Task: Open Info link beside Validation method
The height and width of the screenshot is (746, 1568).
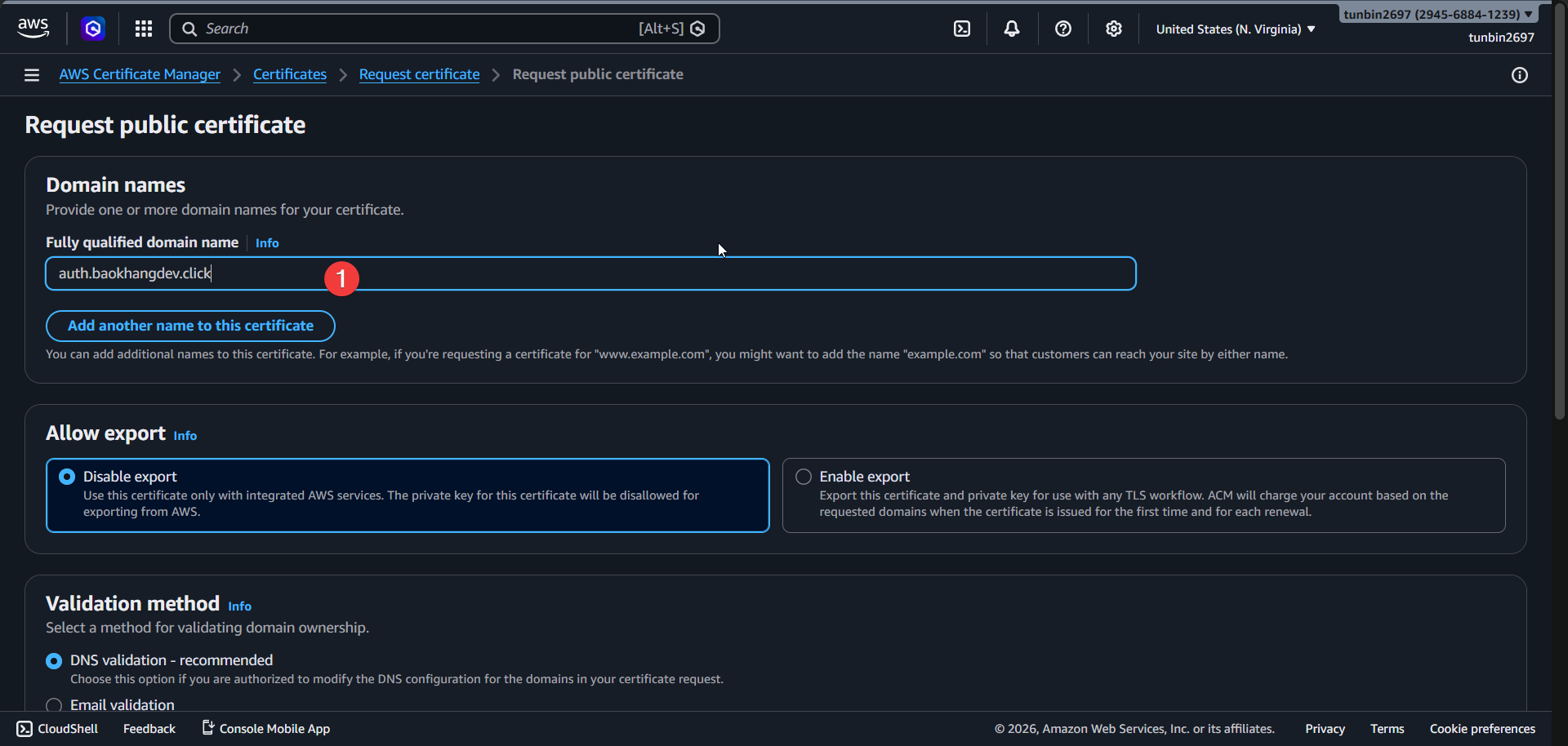Action: pos(239,606)
